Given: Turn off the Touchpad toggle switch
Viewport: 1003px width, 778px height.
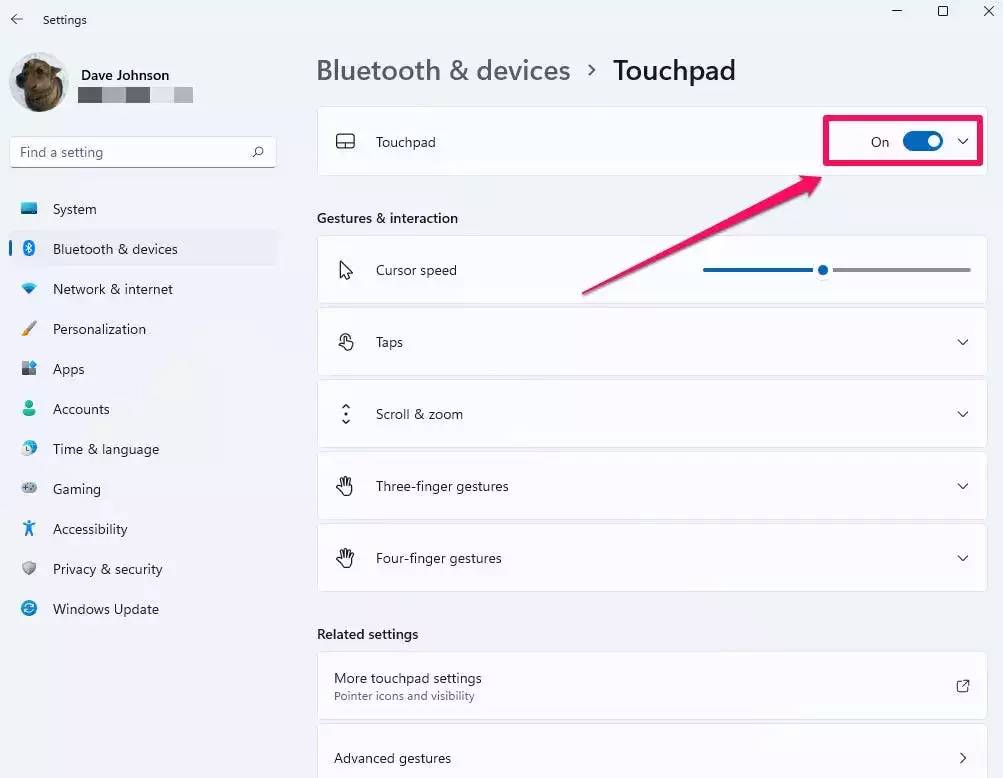Looking at the screenshot, I should (922, 142).
